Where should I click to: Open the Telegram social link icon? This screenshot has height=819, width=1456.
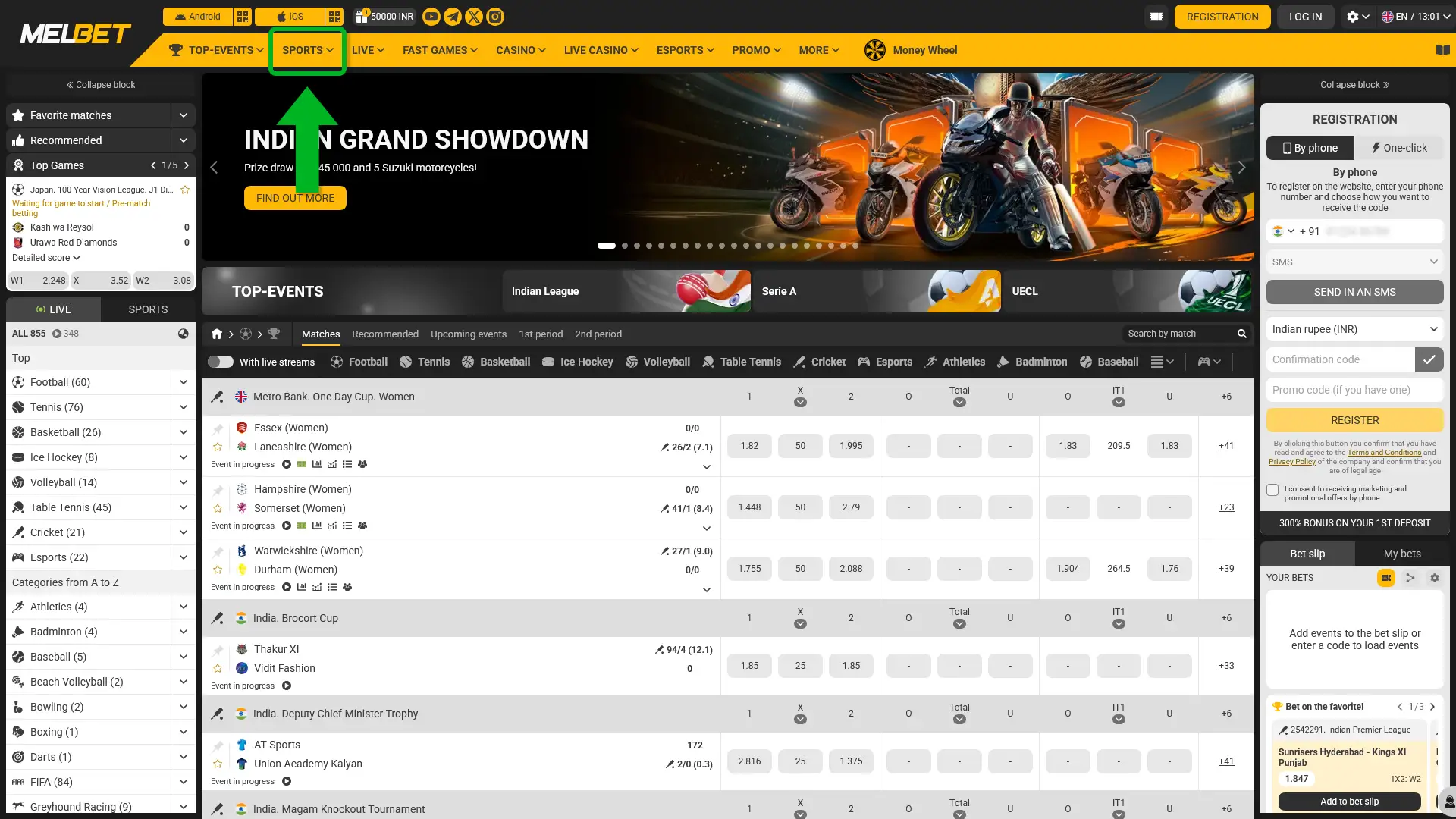[453, 17]
